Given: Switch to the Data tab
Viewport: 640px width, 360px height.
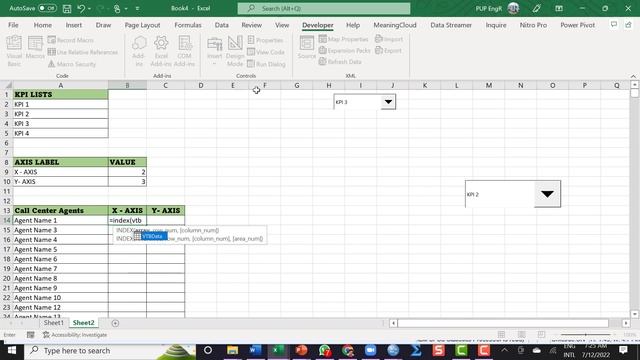Looking at the screenshot, I should (222, 25).
